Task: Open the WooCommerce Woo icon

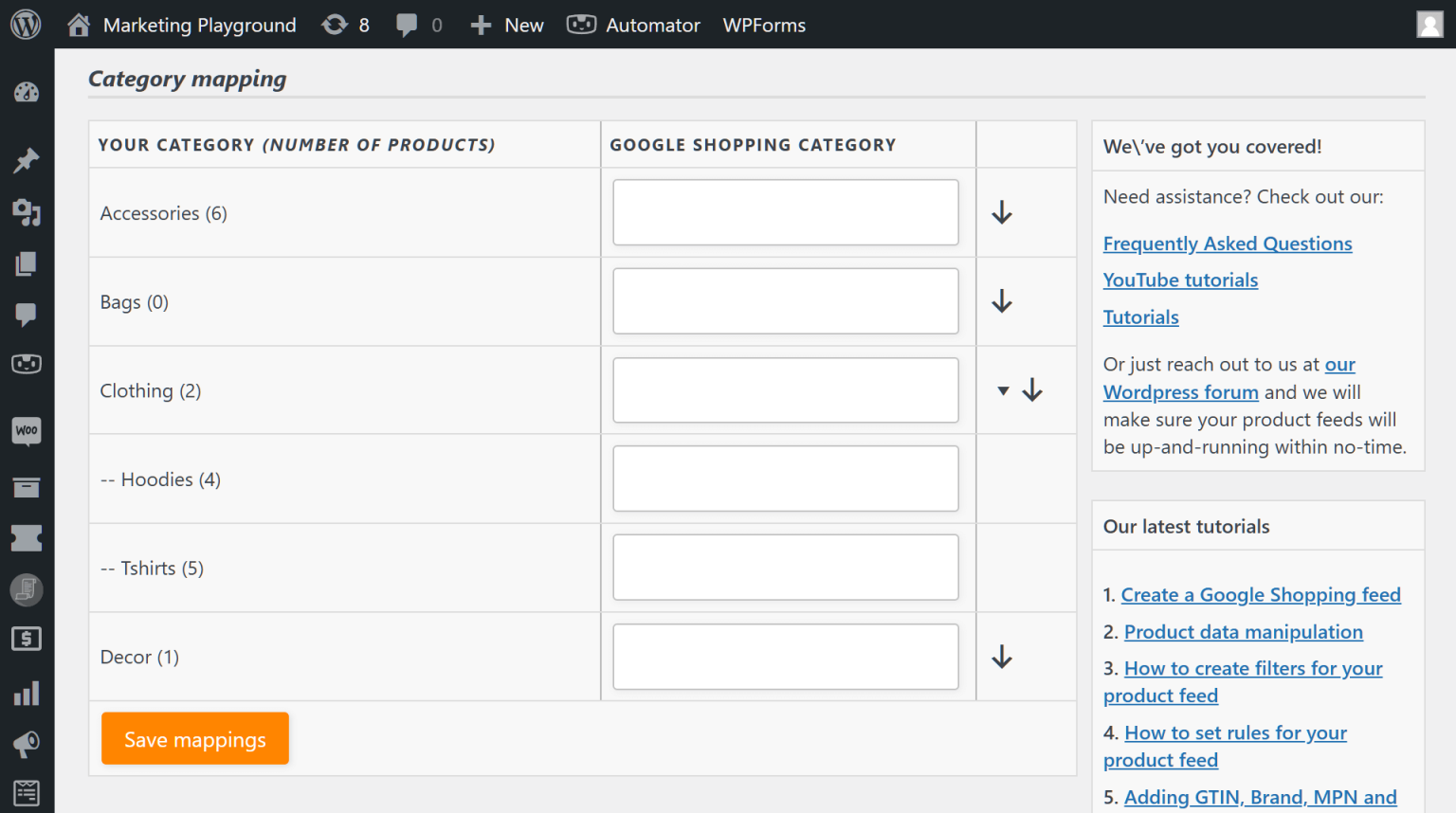Action: click(27, 431)
